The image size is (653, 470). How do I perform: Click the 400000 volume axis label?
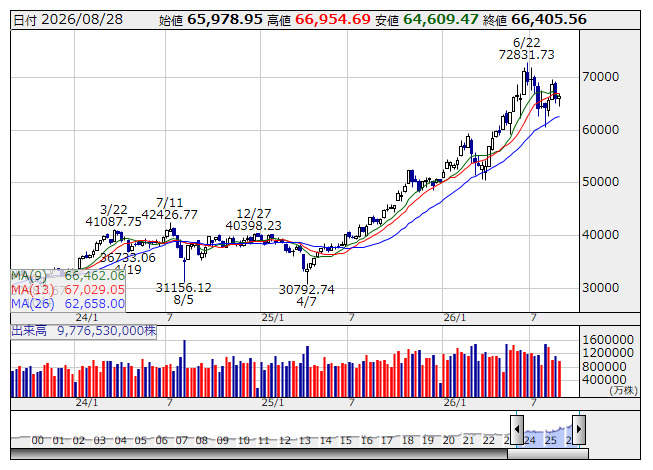pyautogui.click(x=604, y=380)
